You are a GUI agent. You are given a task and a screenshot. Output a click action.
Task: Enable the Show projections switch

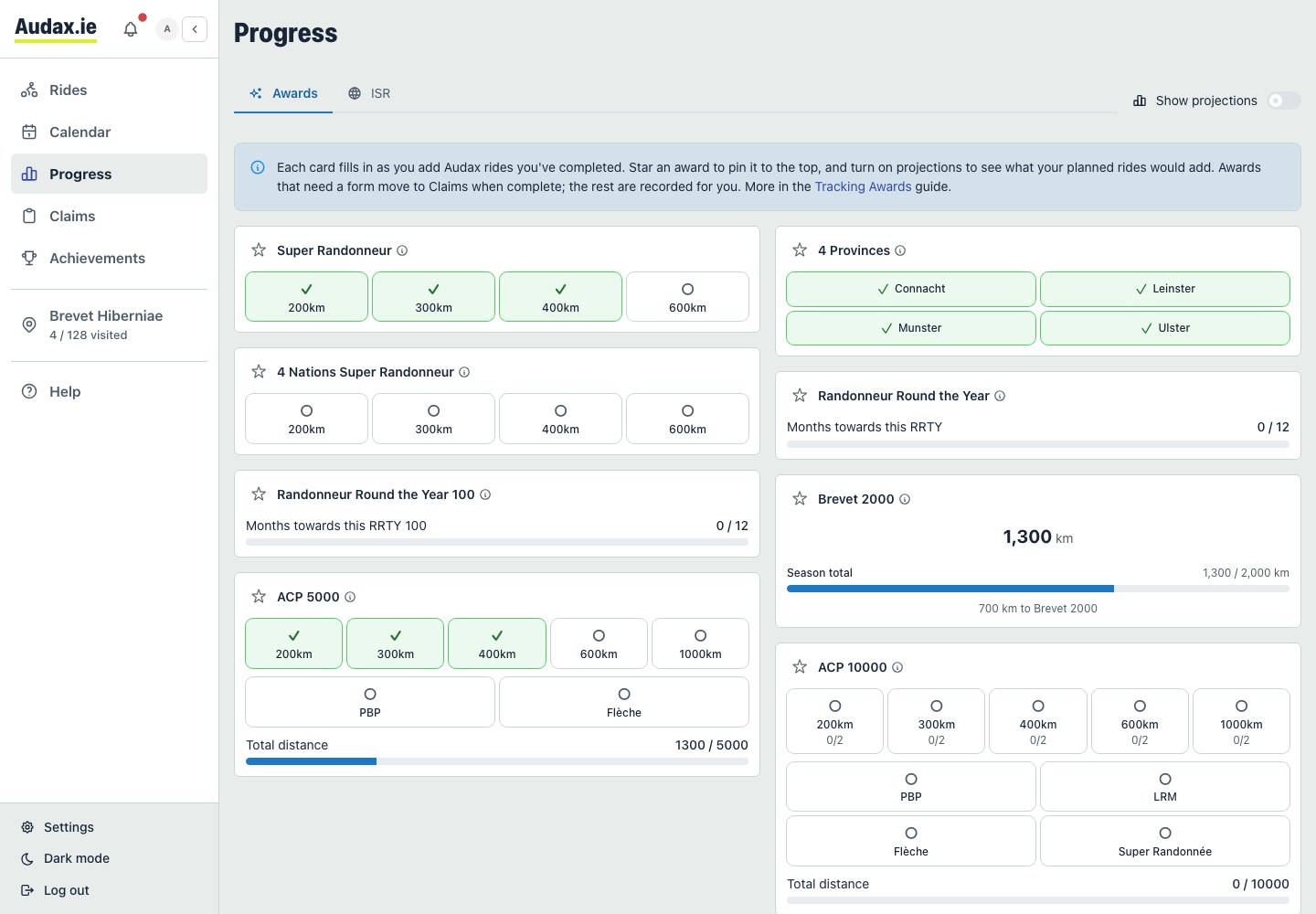1283,101
